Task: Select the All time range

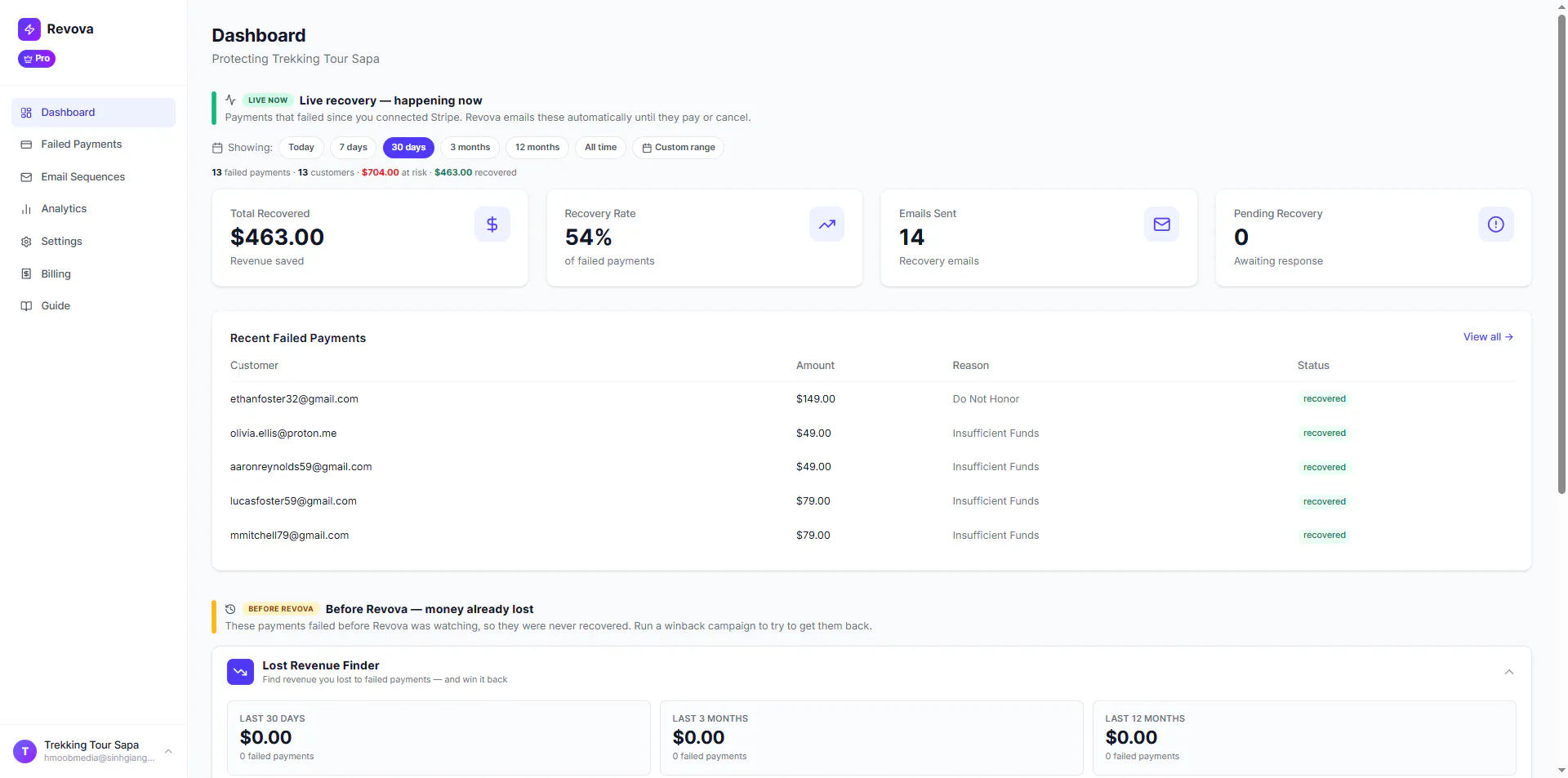Action: point(601,148)
